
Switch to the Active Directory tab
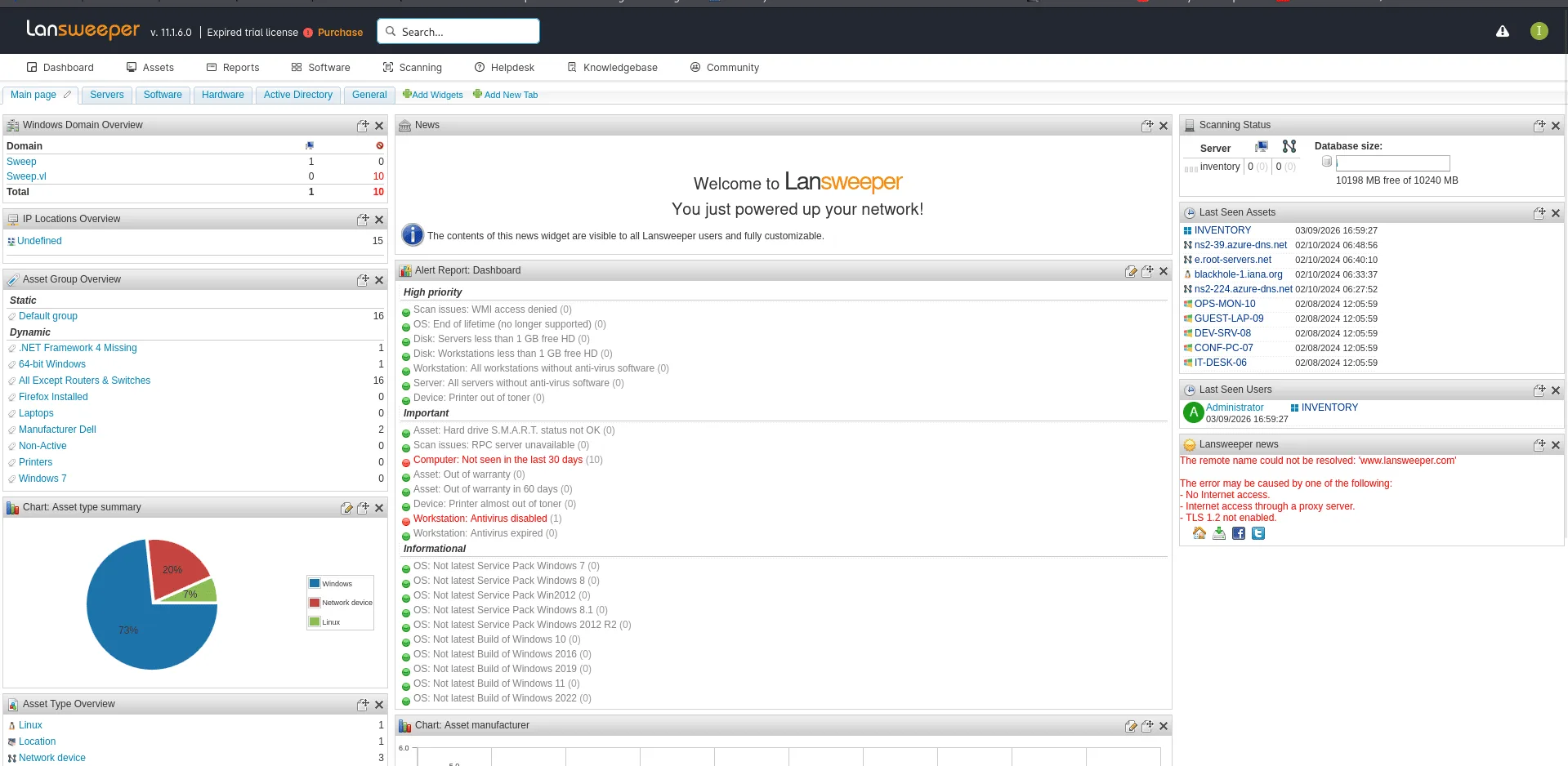298,95
